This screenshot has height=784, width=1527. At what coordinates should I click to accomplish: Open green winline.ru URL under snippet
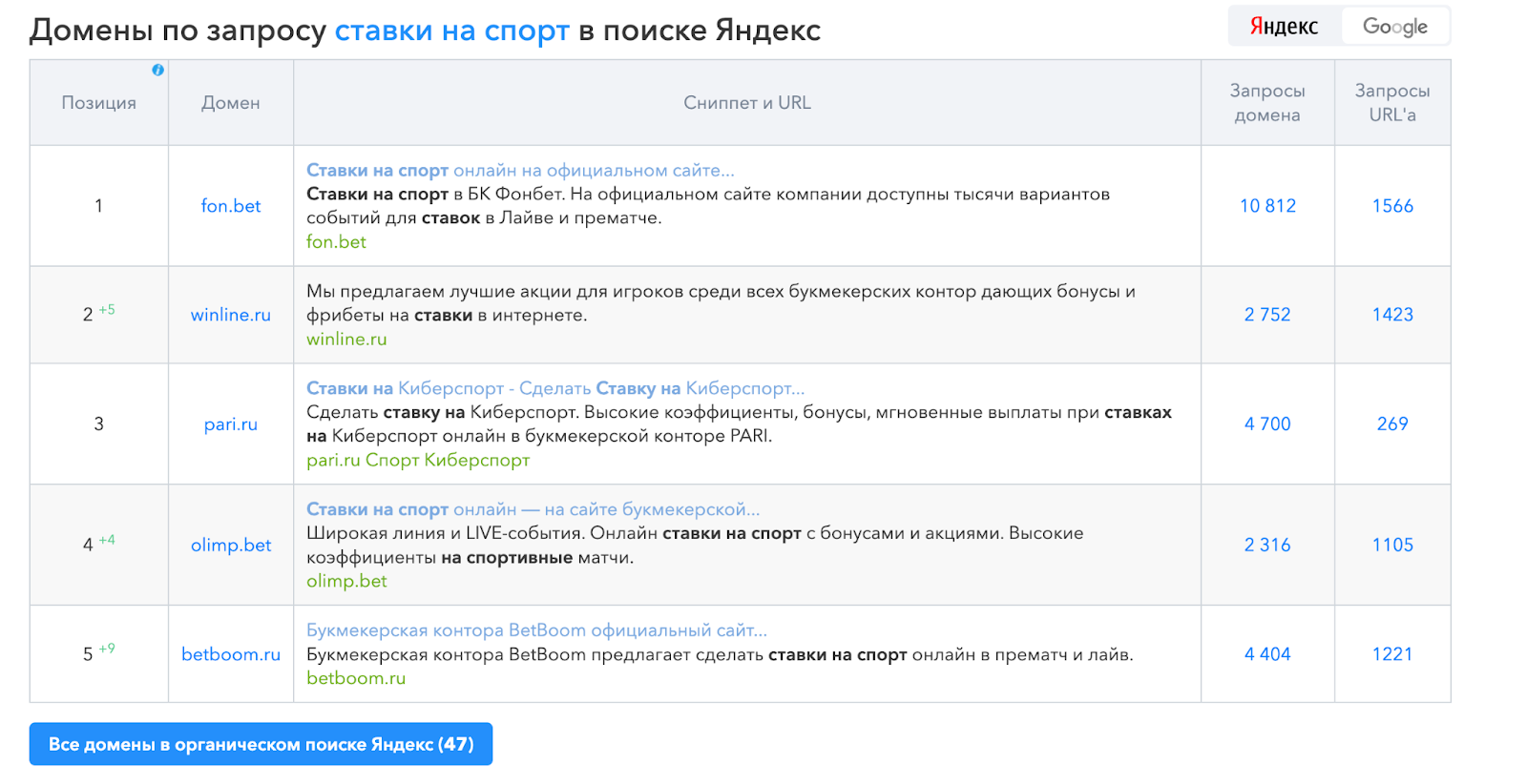[346, 340]
